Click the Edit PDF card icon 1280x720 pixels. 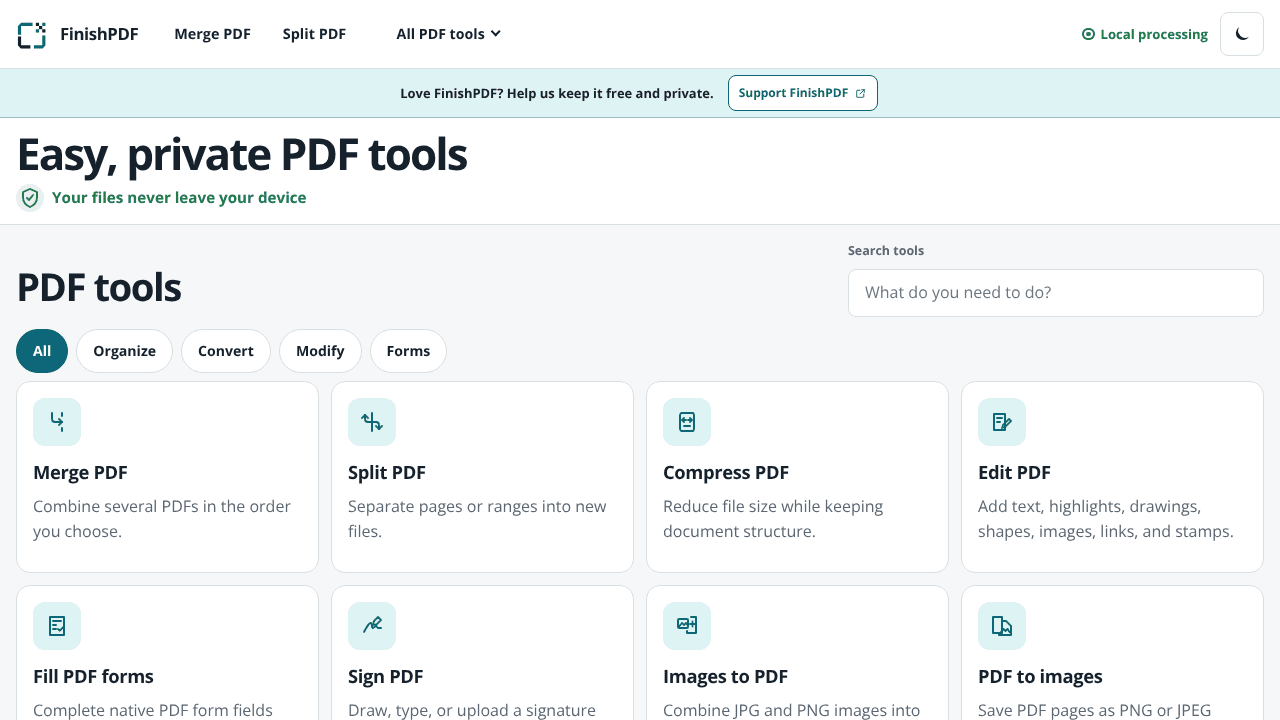click(x=1002, y=422)
